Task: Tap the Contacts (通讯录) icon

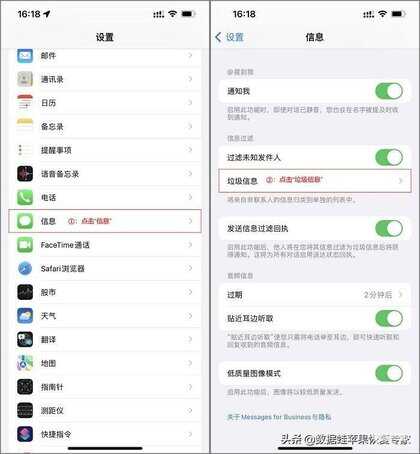Action: click(x=25, y=79)
